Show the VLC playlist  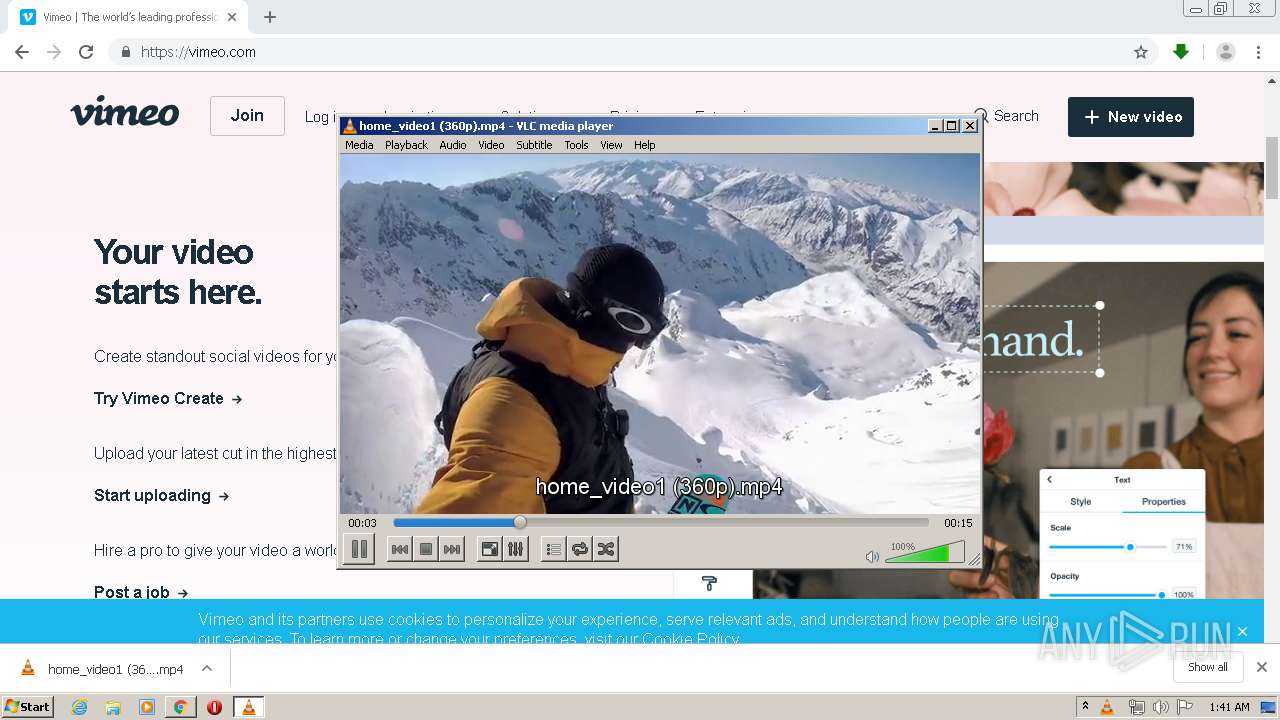coord(553,549)
